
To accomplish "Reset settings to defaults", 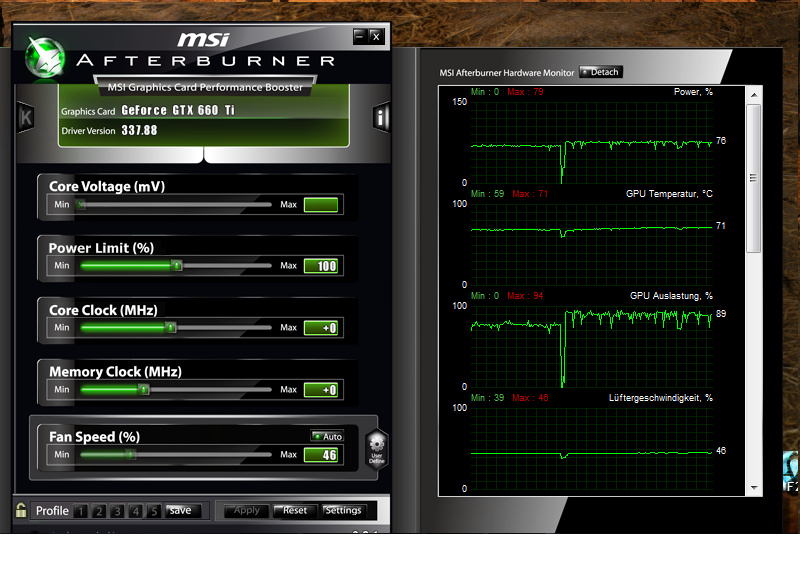I will [x=295, y=511].
